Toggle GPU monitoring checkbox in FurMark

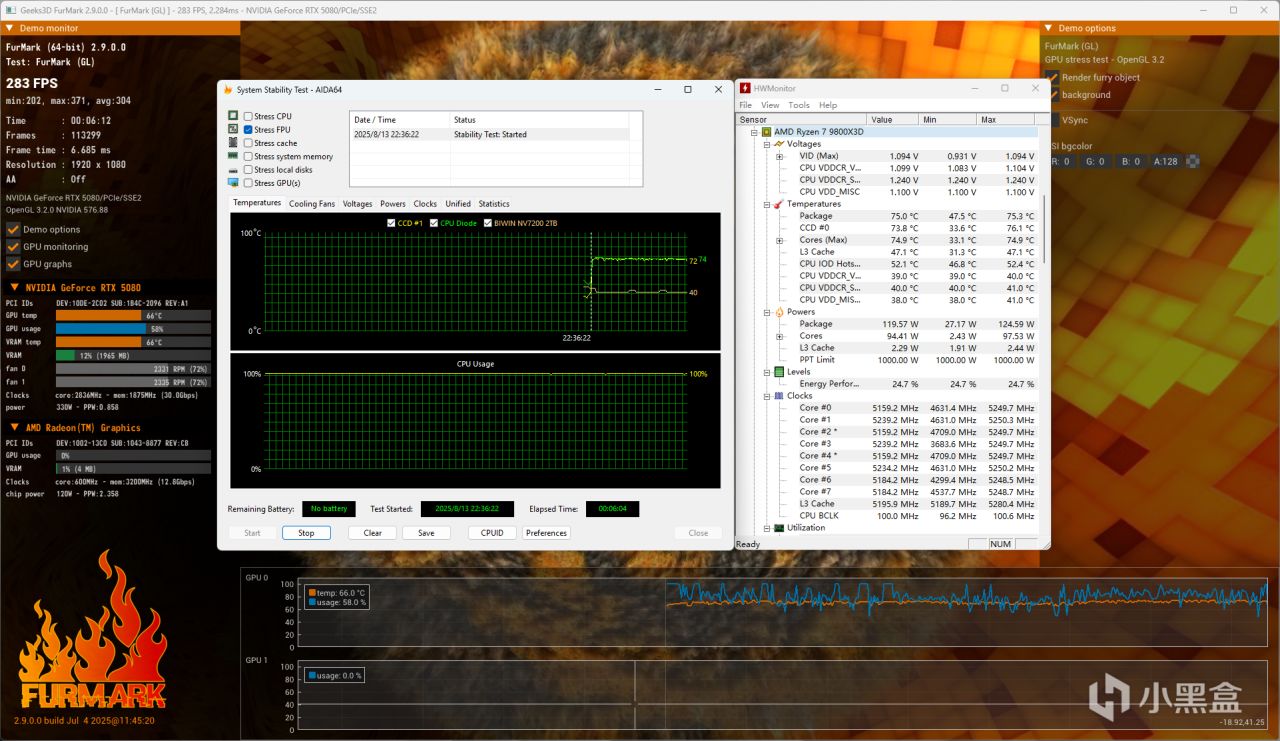pos(13,247)
